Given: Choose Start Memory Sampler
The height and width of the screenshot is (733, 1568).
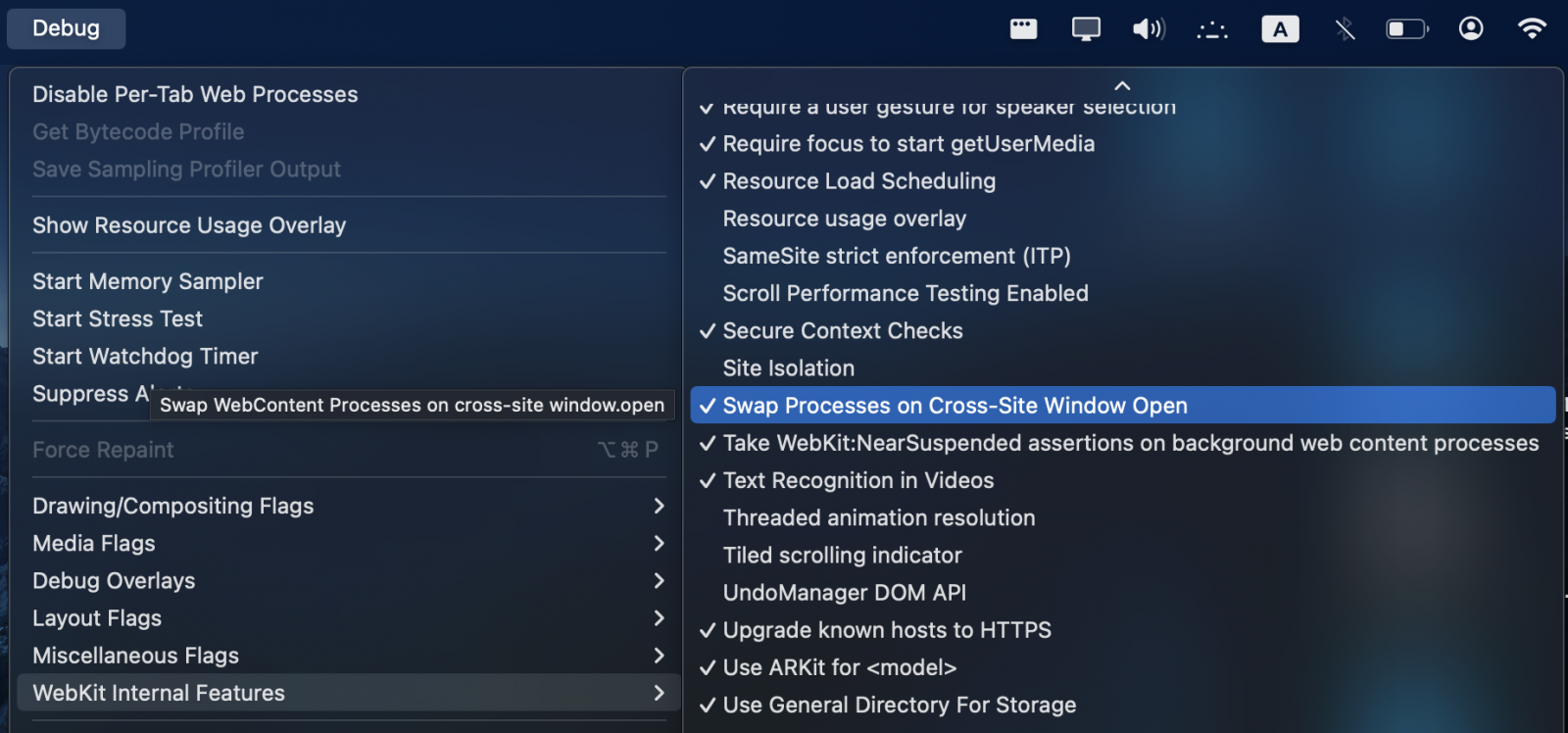Looking at the screenshot, I should coord(148,282).
